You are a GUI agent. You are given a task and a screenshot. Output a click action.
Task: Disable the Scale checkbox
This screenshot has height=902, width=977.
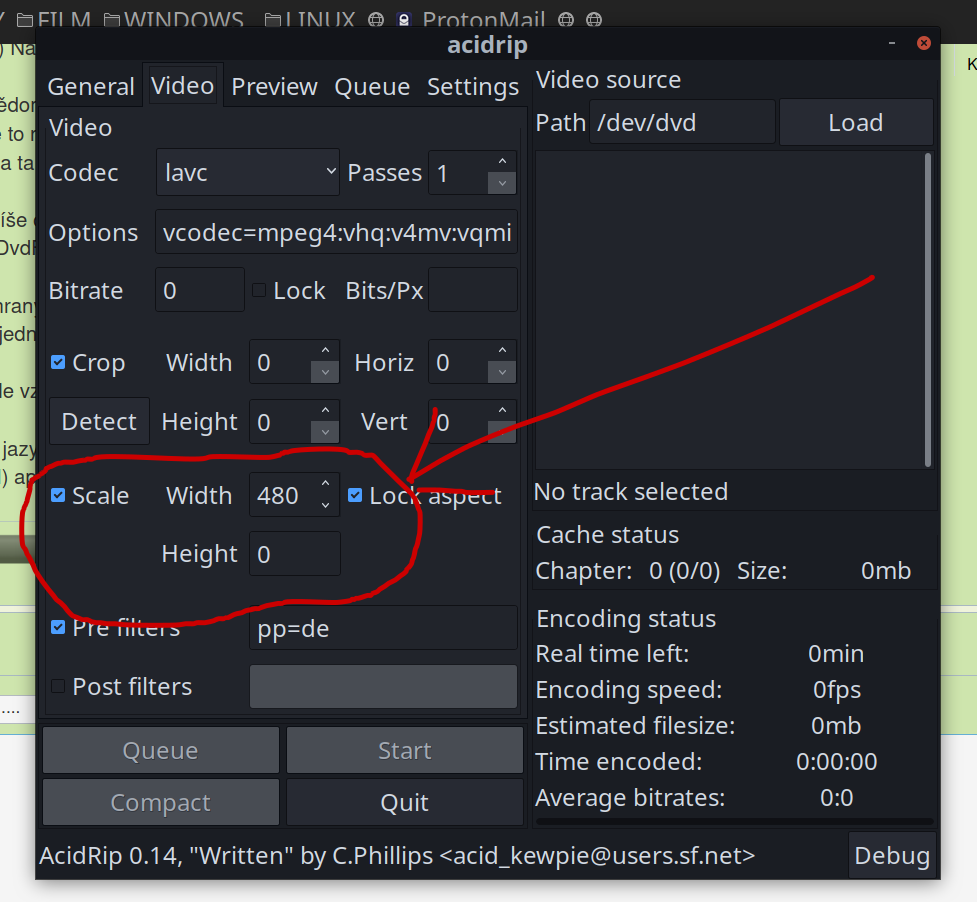(x=58, y=495)
